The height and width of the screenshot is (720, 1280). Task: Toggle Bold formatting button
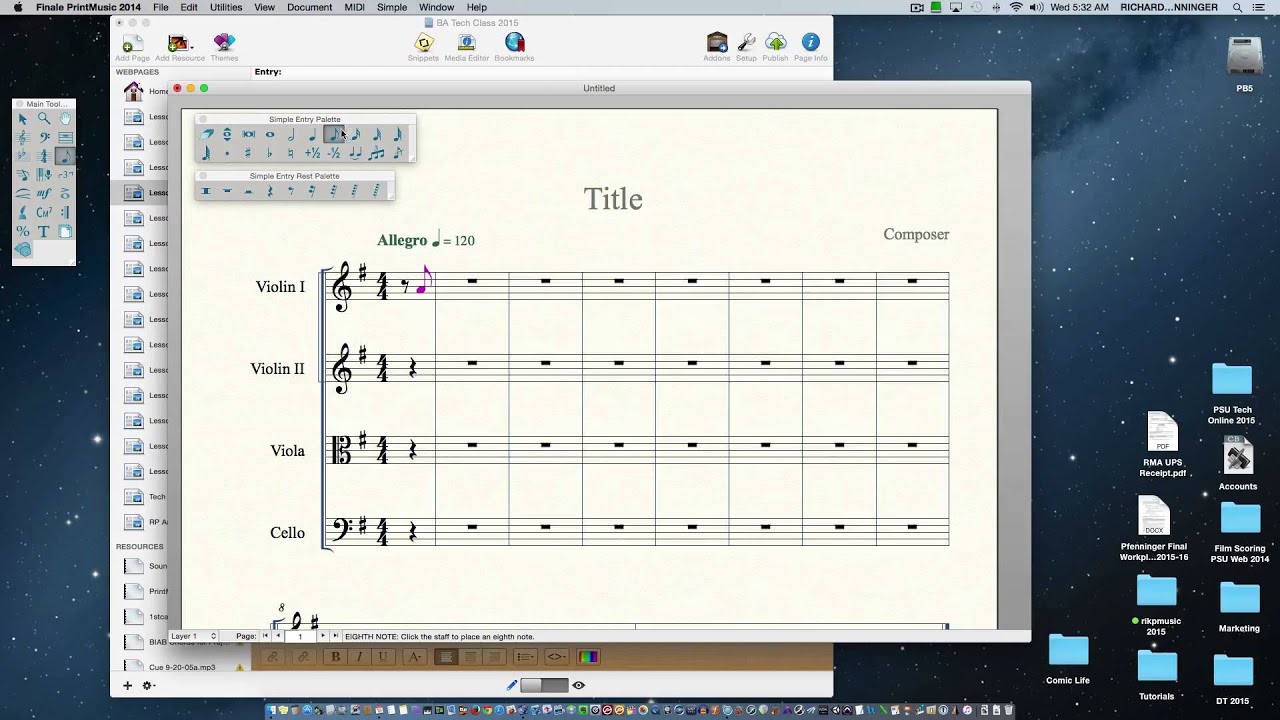click(335, 657)
